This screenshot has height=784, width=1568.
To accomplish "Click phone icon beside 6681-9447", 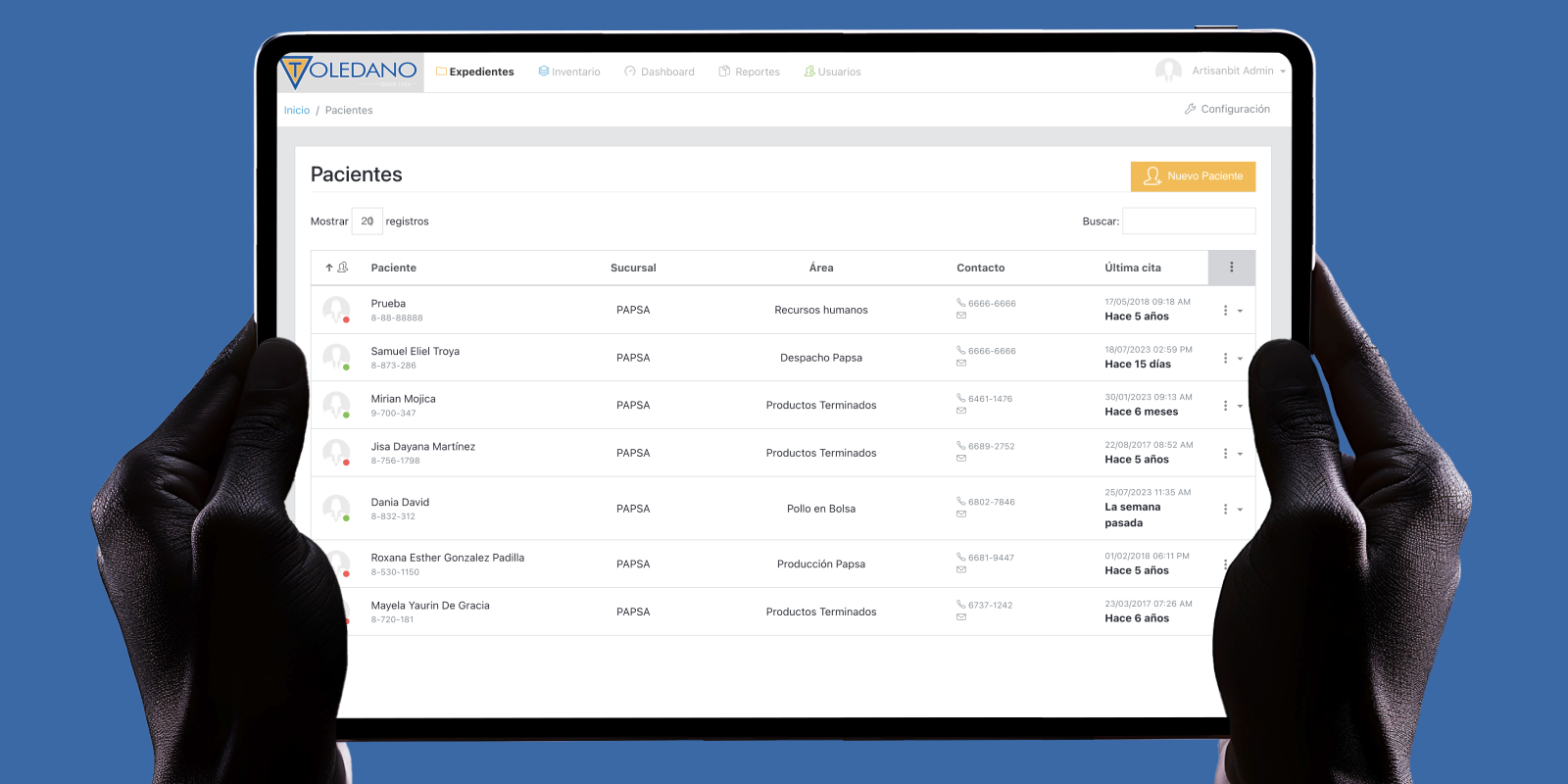I will coord(961,557).
